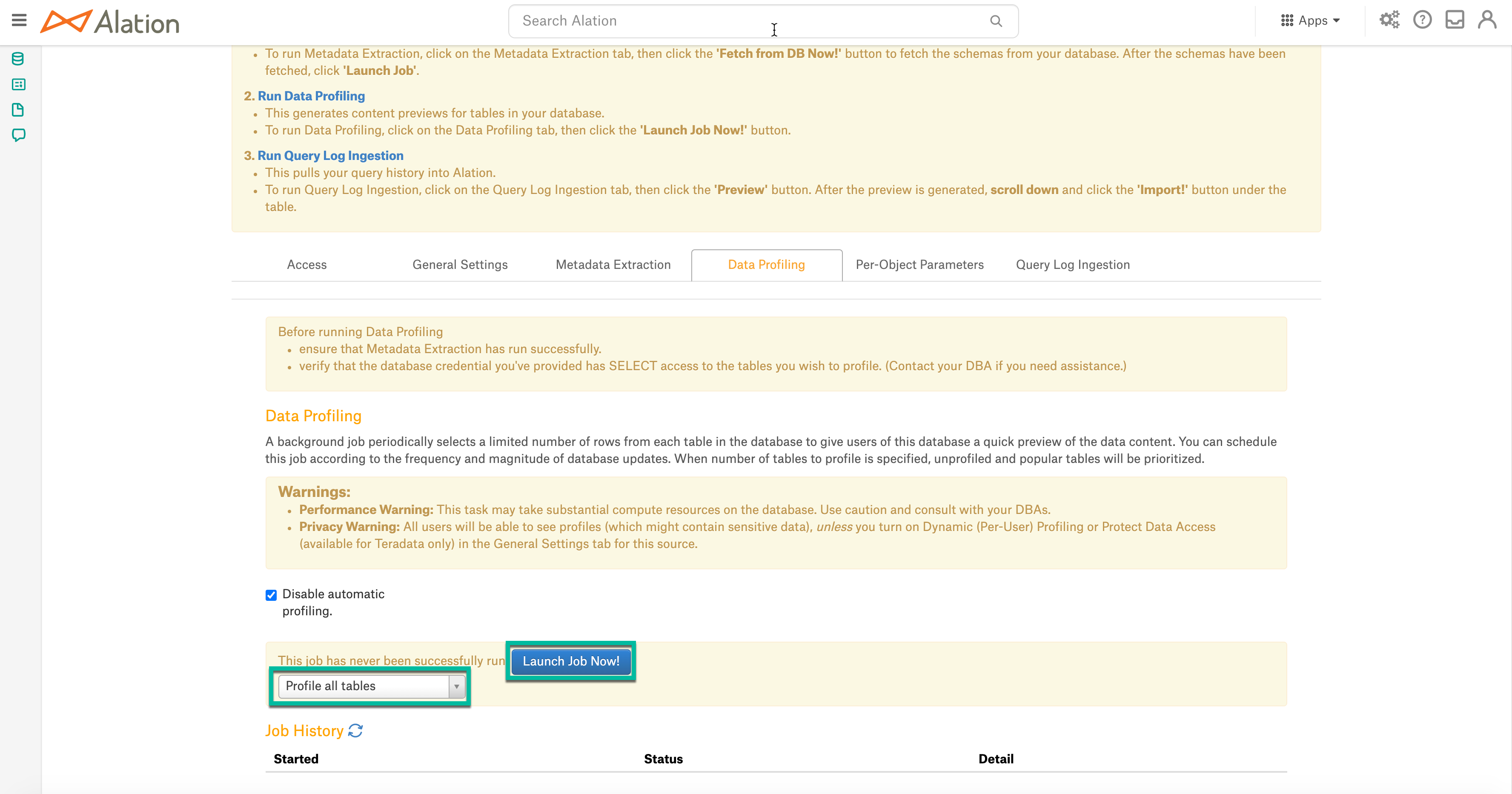Open the help question mark icon
Image resolution: width=1512 pixels, height=794 pixels.
pyautogui.click(x=1422, y=20)
